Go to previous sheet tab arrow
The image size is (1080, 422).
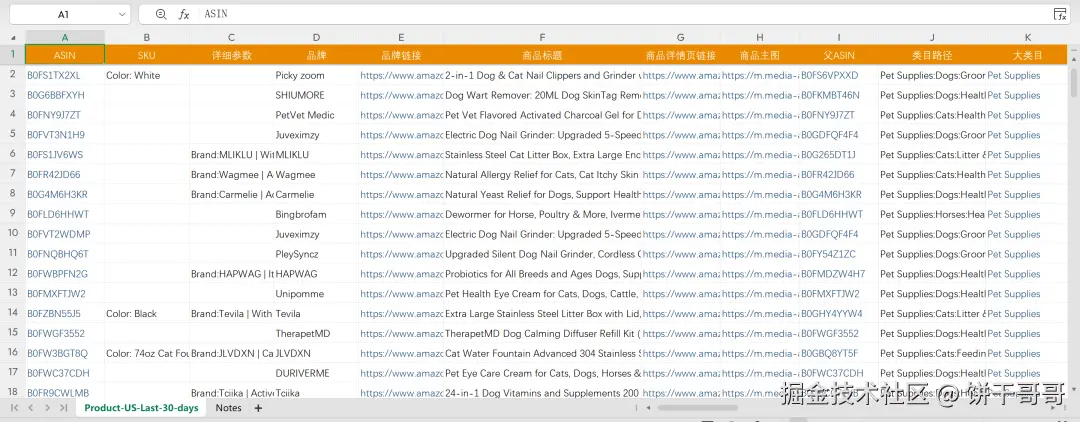30,408
